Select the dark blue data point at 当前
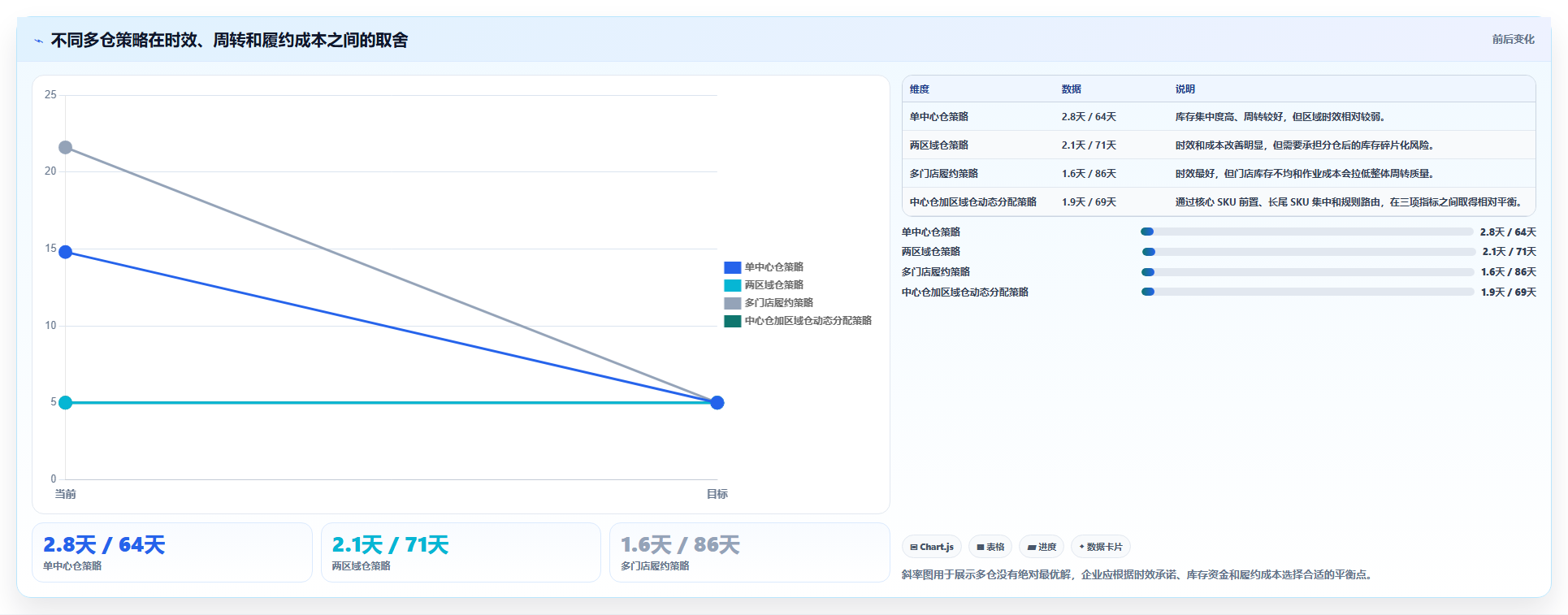Screen dimensions: 1568x615 click(66, 252)
